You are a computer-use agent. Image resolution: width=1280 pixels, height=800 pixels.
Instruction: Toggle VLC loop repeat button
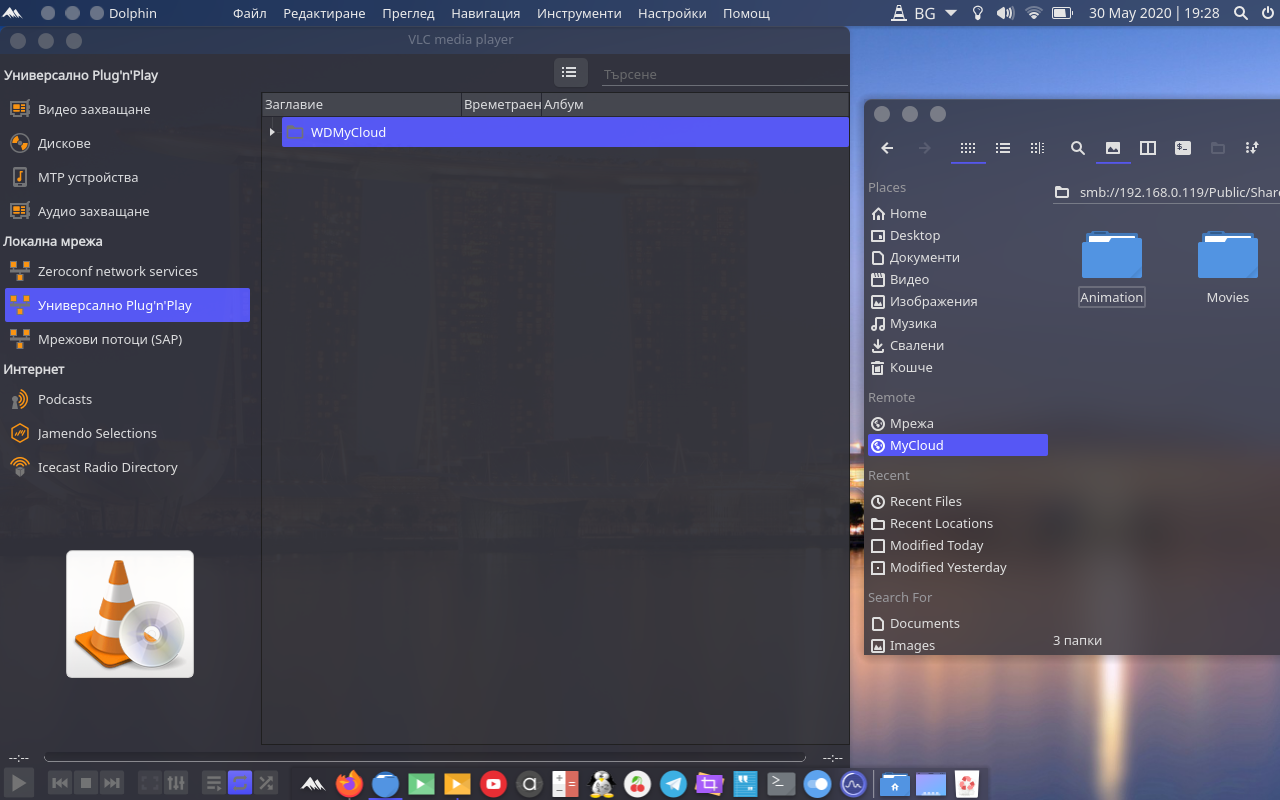pos(240,783)
